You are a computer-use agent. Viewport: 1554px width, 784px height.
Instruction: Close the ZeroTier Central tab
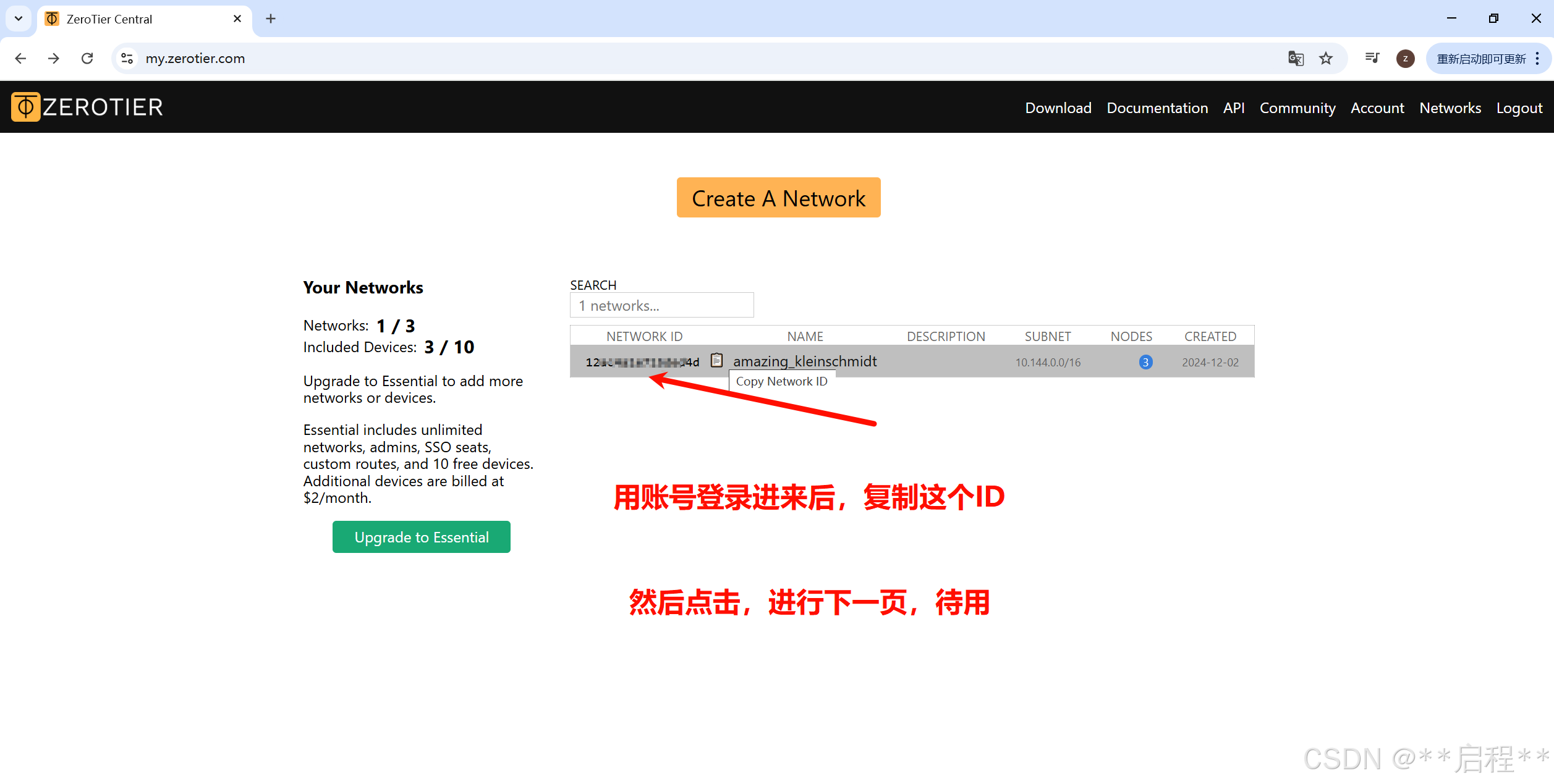click(x=237, y=19)
